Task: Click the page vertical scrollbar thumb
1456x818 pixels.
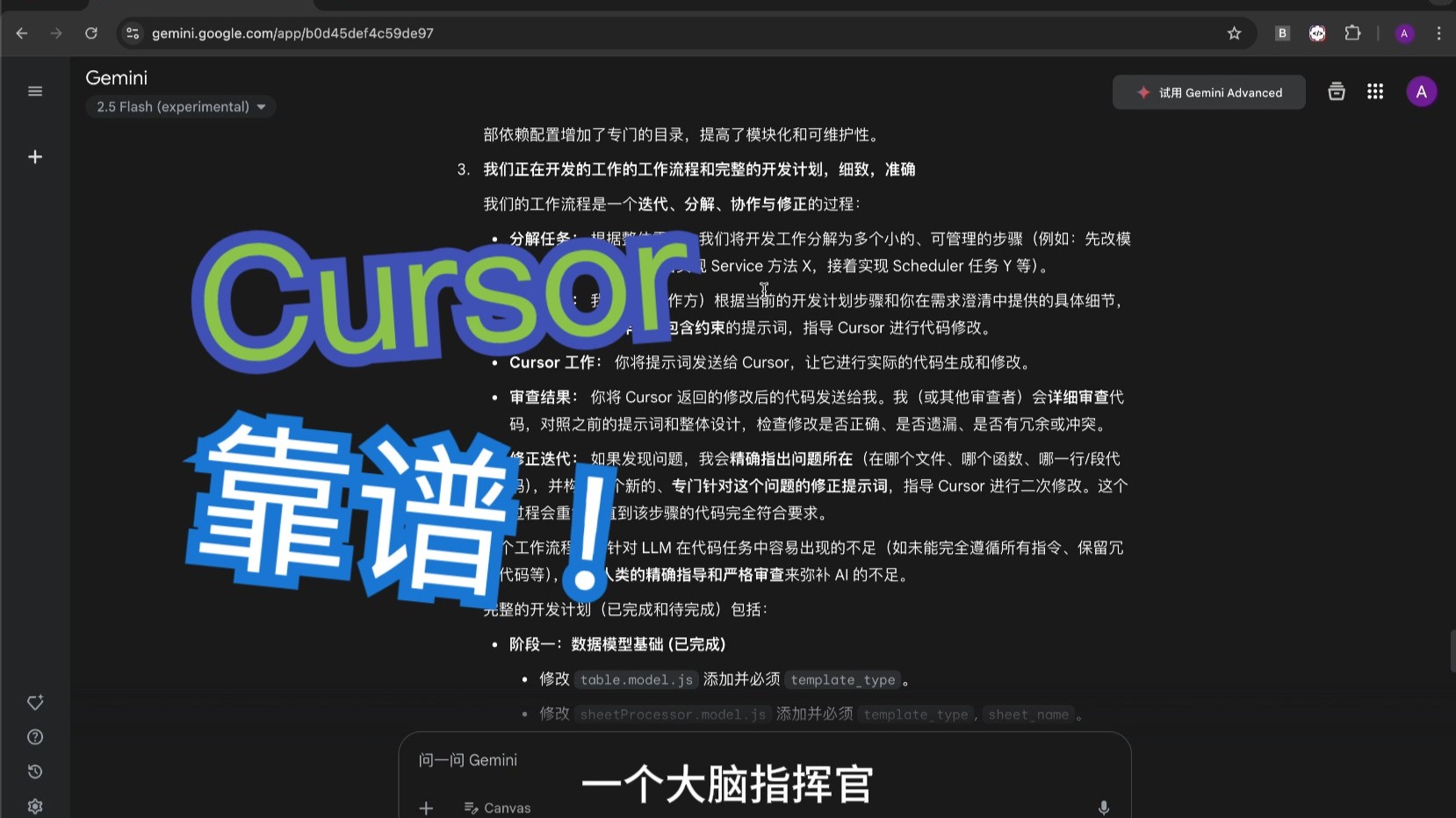Action: pos(1452,651)
